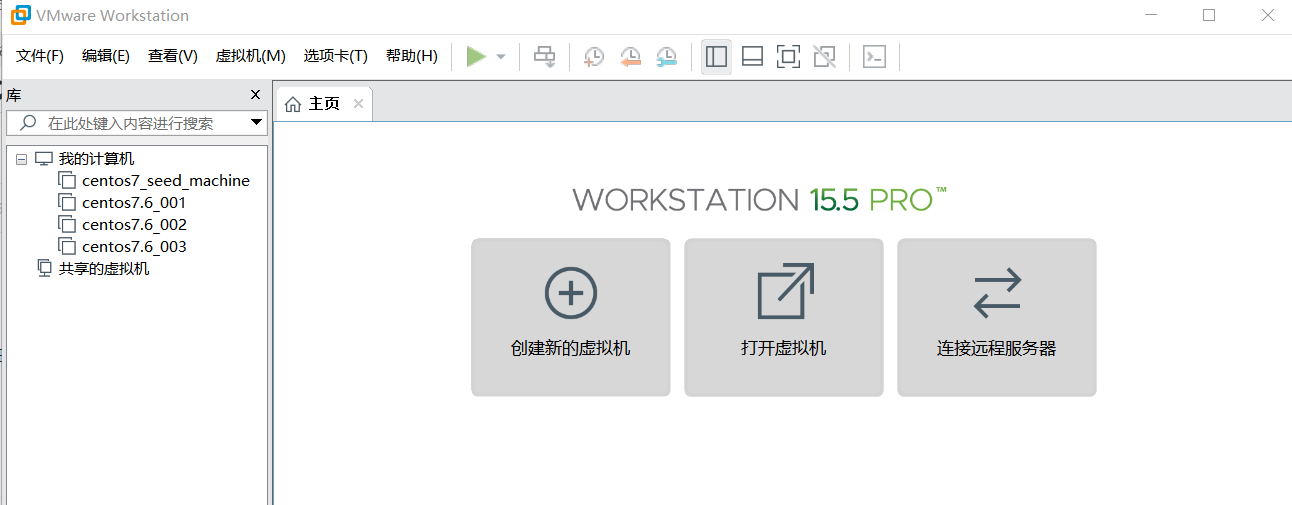Toggle Unity mode toolbar icon
This screenshot has width=1292, height=505.
(x=824, y=56)
